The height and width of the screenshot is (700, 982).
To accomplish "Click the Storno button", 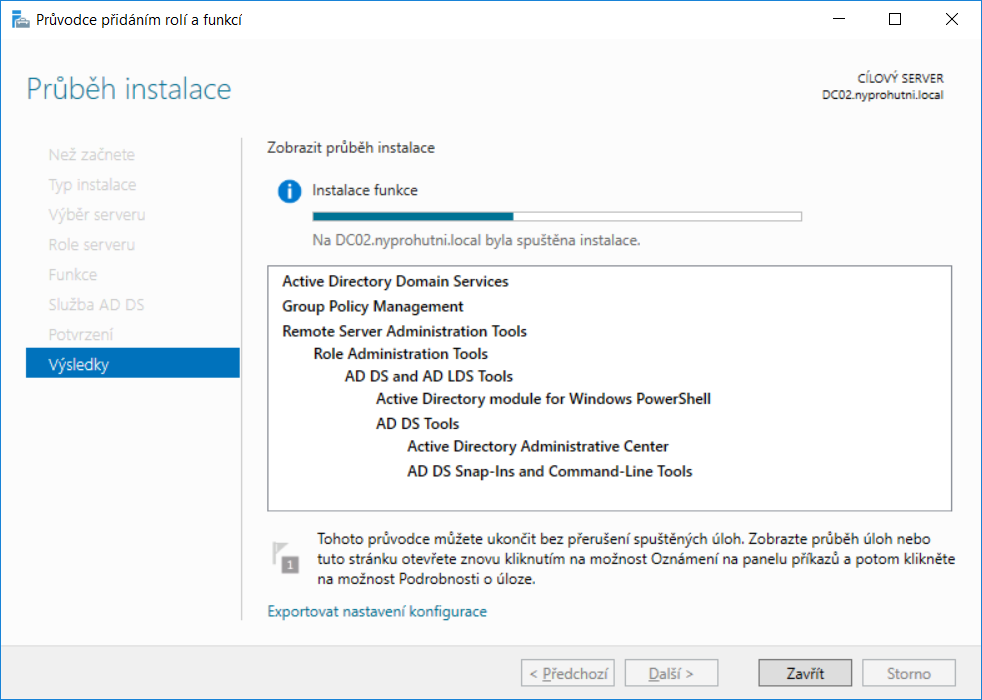I will coord(909,673).
